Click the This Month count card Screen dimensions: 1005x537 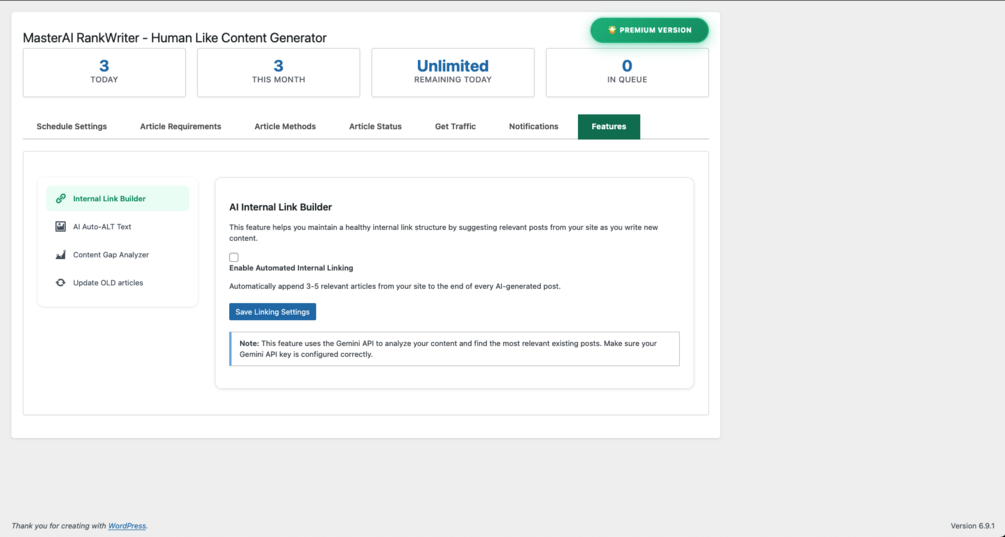[x=278, y=73]
